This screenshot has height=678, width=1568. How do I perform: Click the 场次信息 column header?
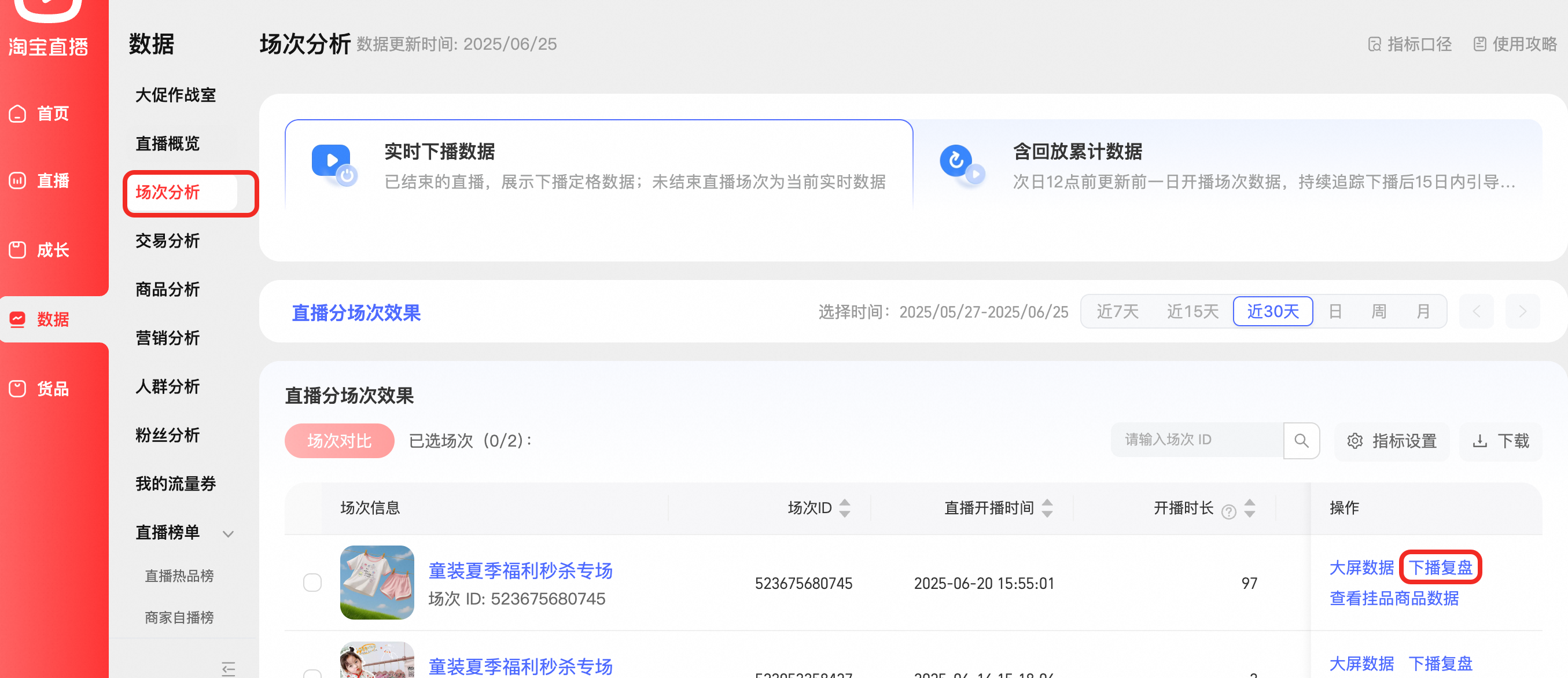370,507
